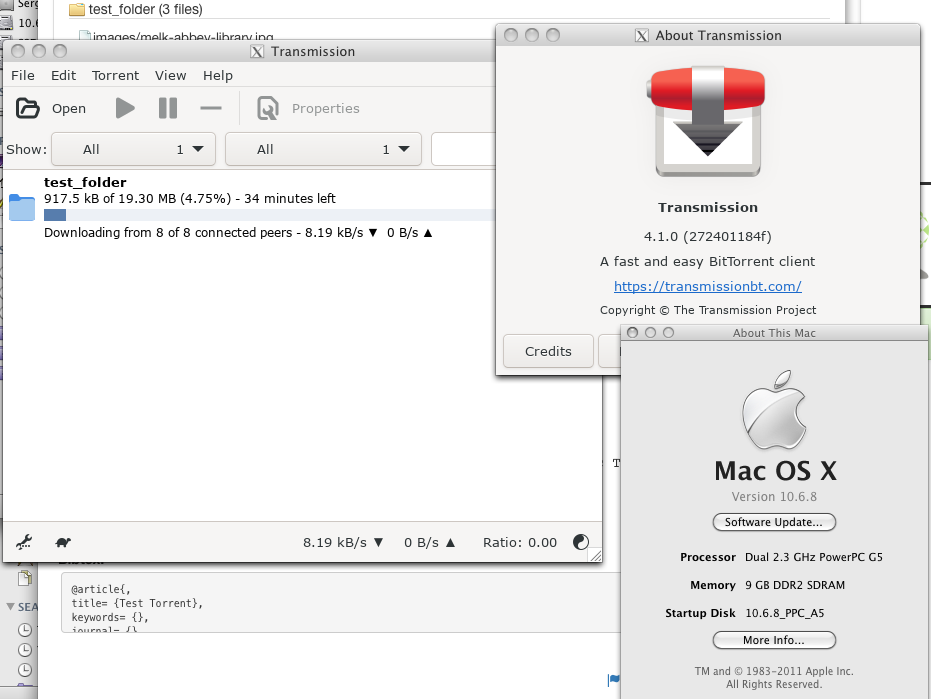
Task: Click the Apple logo in About This Mac
Action: (x=774, y=410)
